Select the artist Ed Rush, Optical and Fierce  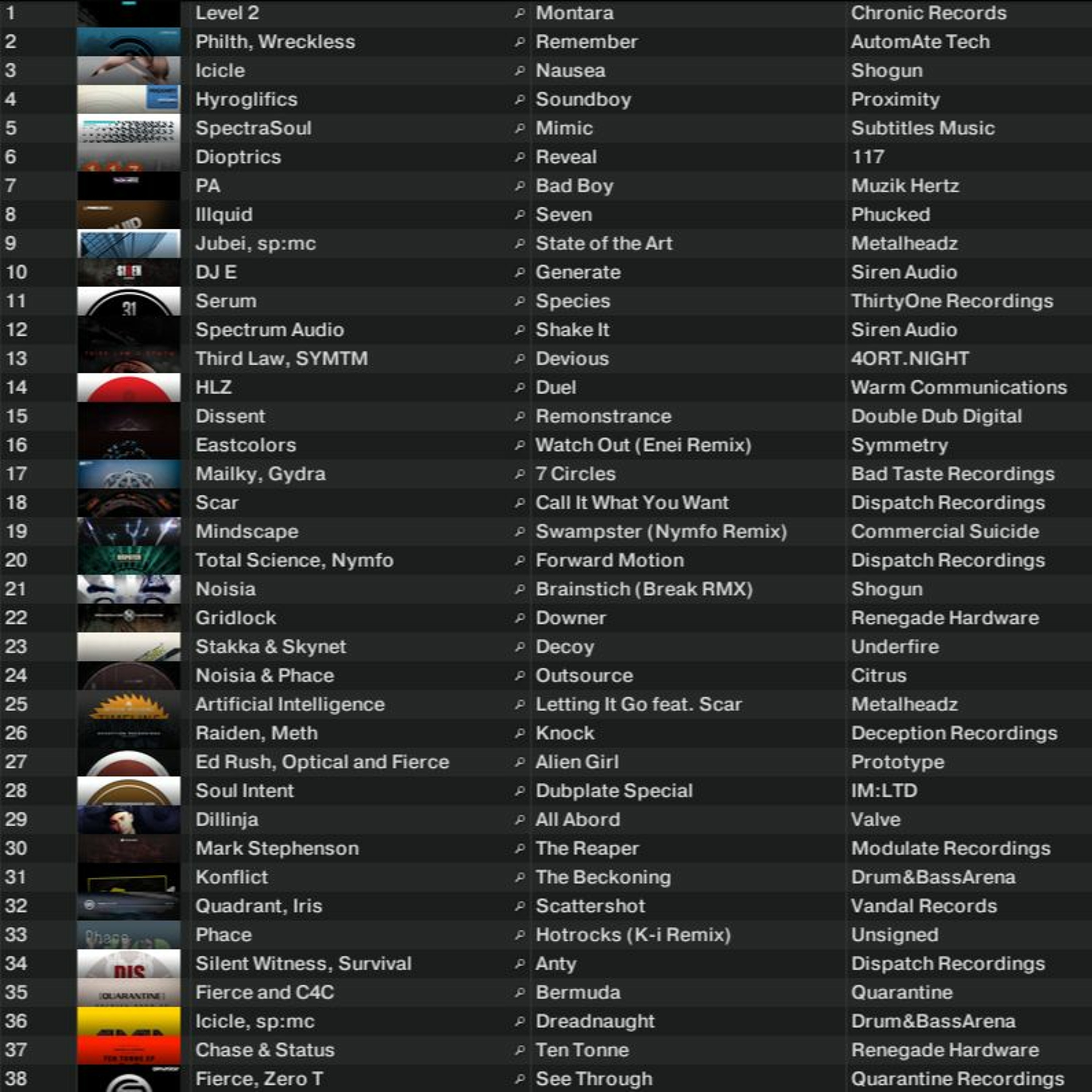pos(322,762)
